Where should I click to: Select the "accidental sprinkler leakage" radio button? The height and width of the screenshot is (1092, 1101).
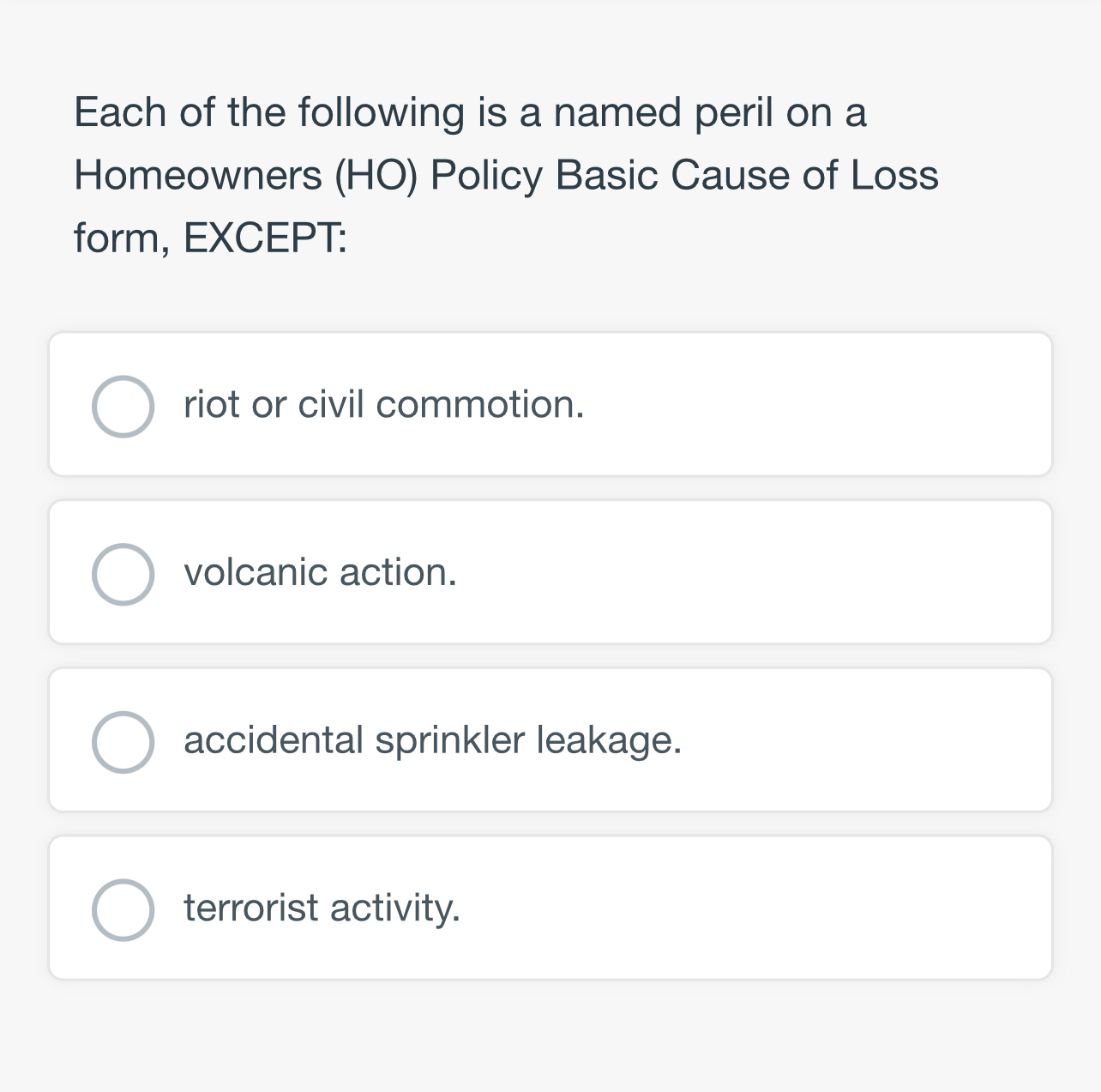(123, 741)
